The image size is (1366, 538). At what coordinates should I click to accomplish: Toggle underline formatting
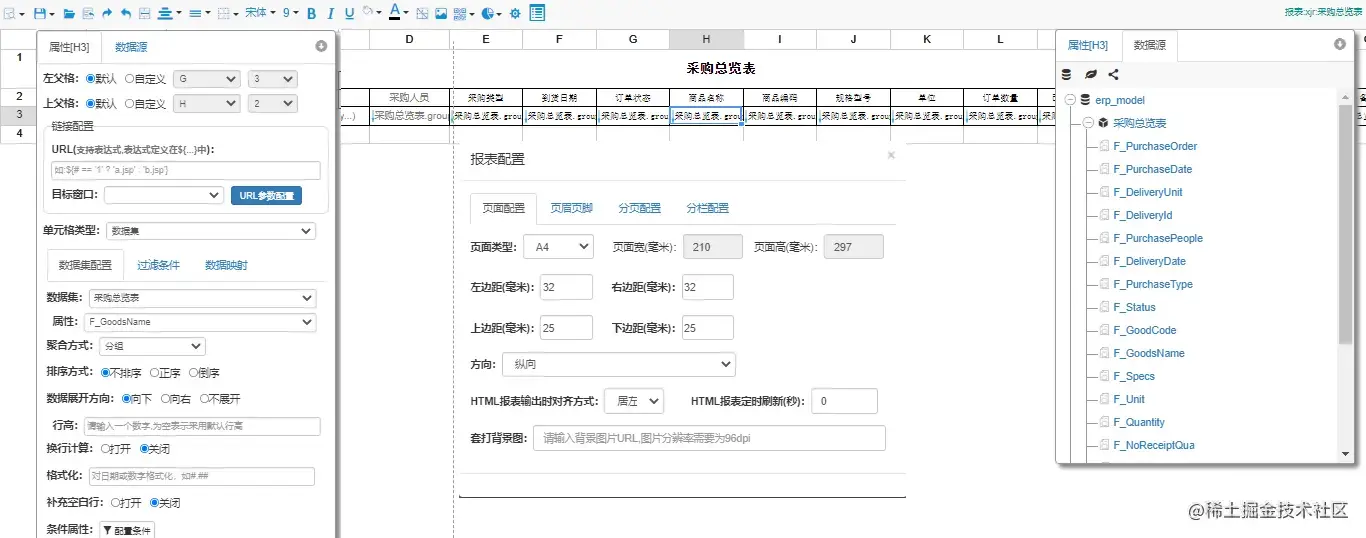pos(349,14)
